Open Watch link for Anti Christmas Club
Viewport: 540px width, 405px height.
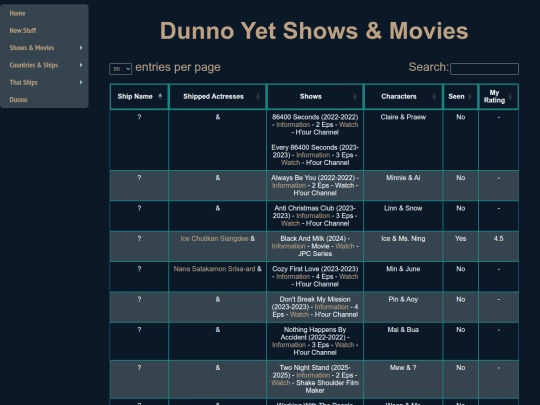pyautogui.click(x=290, y=224)
